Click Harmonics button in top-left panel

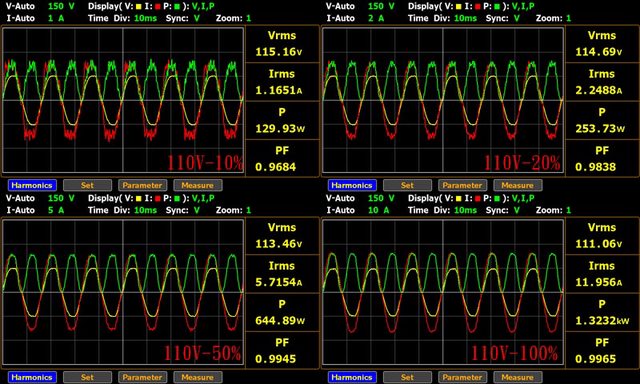32,185
